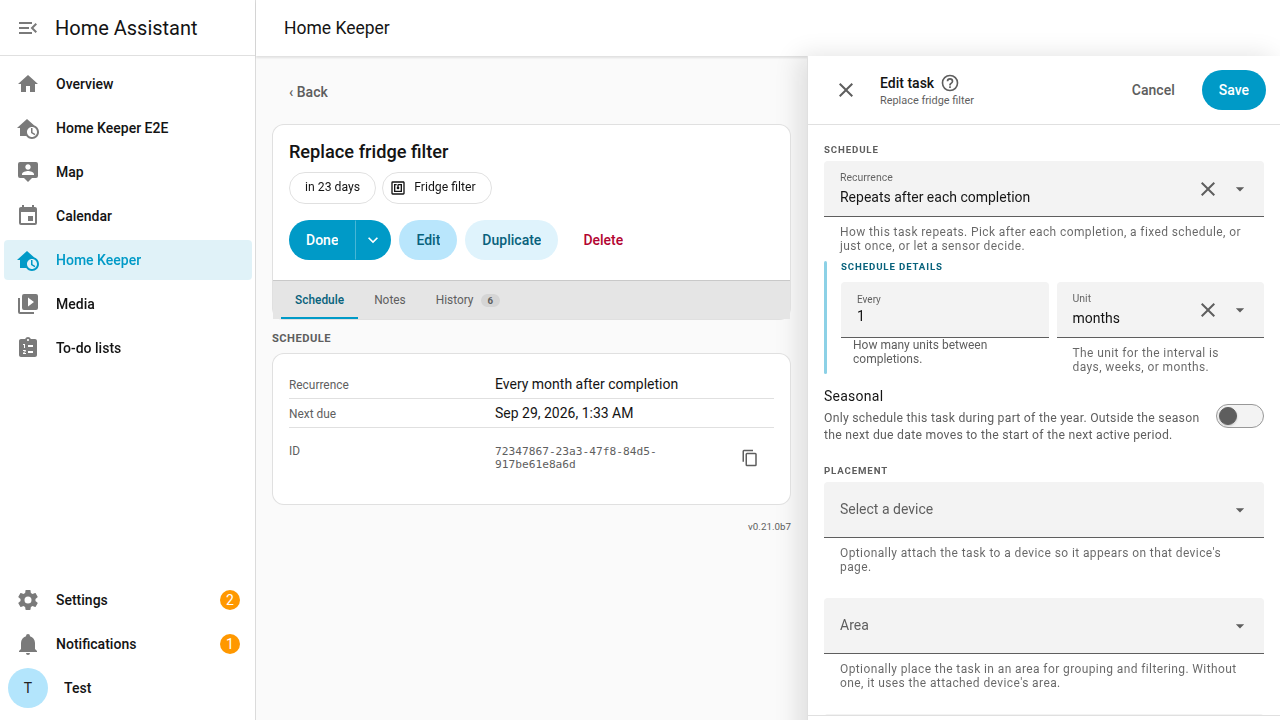The height and width of the screenshot is (720, 1280).
Task: Click the Notifications bell icon
Action: (28, 644)
